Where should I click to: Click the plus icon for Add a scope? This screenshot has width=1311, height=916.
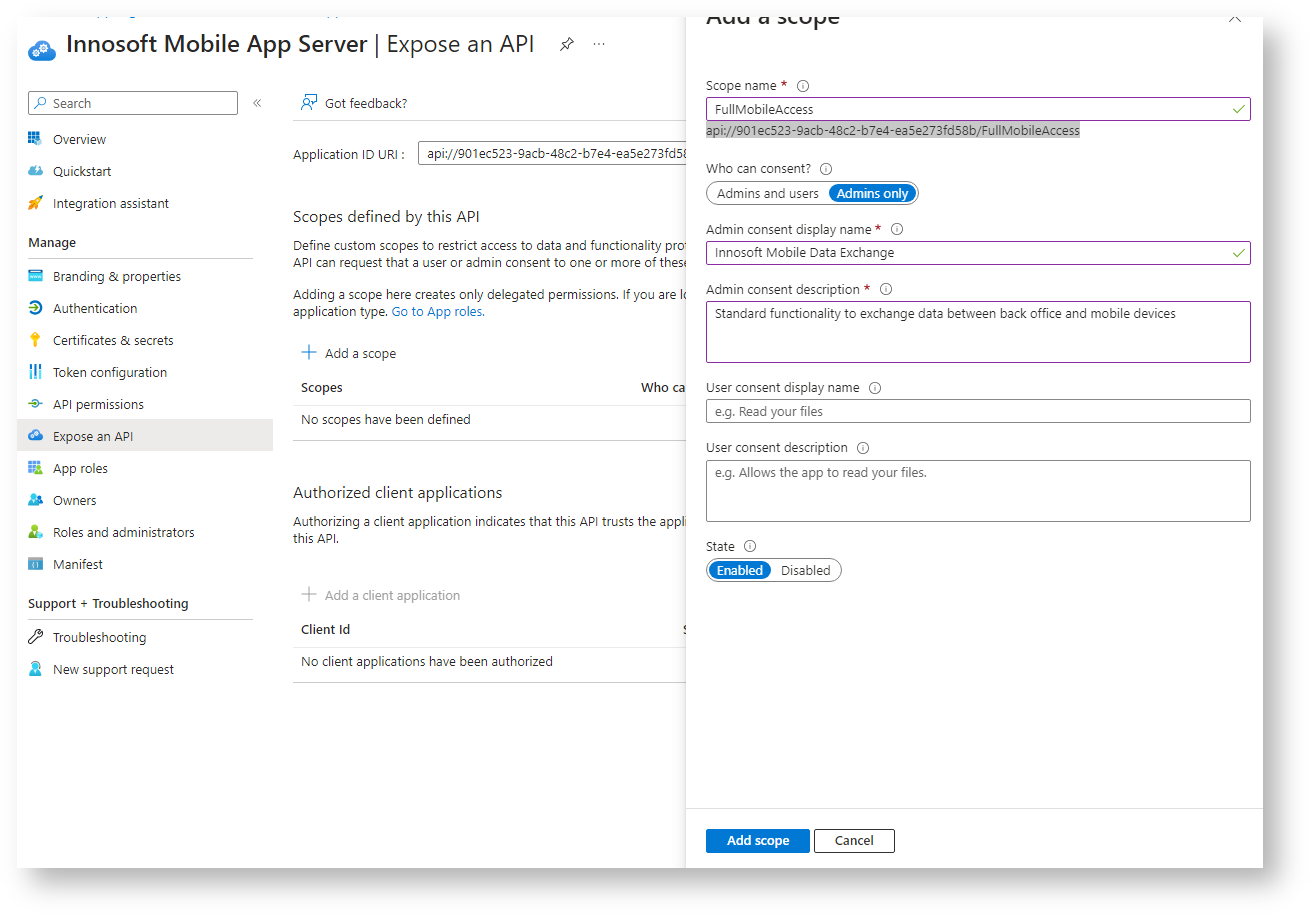[x=309, y=353]
